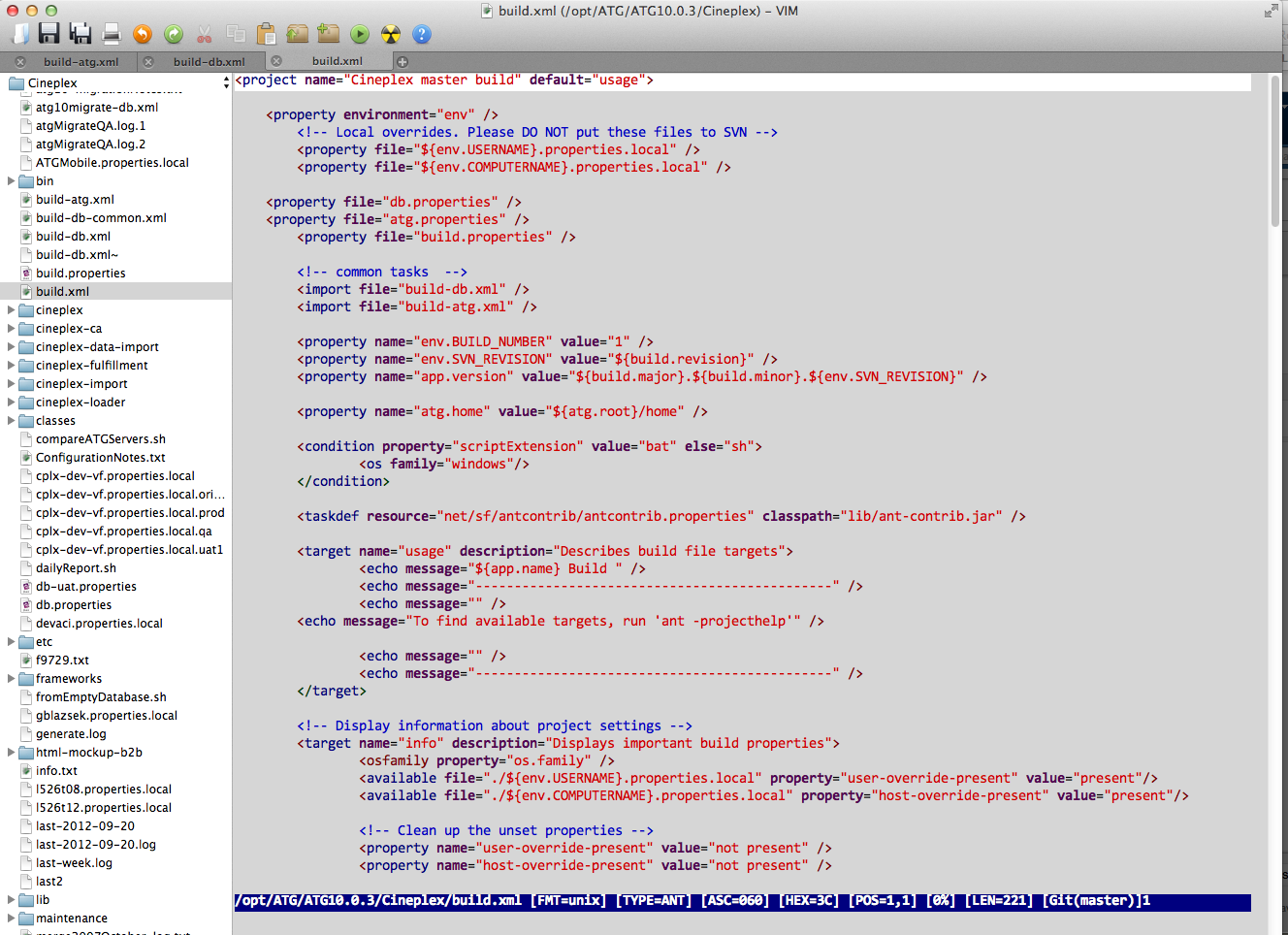Click [Git(master)] in Vim status line
The image size is (1288, 935).
(1092, 901)
